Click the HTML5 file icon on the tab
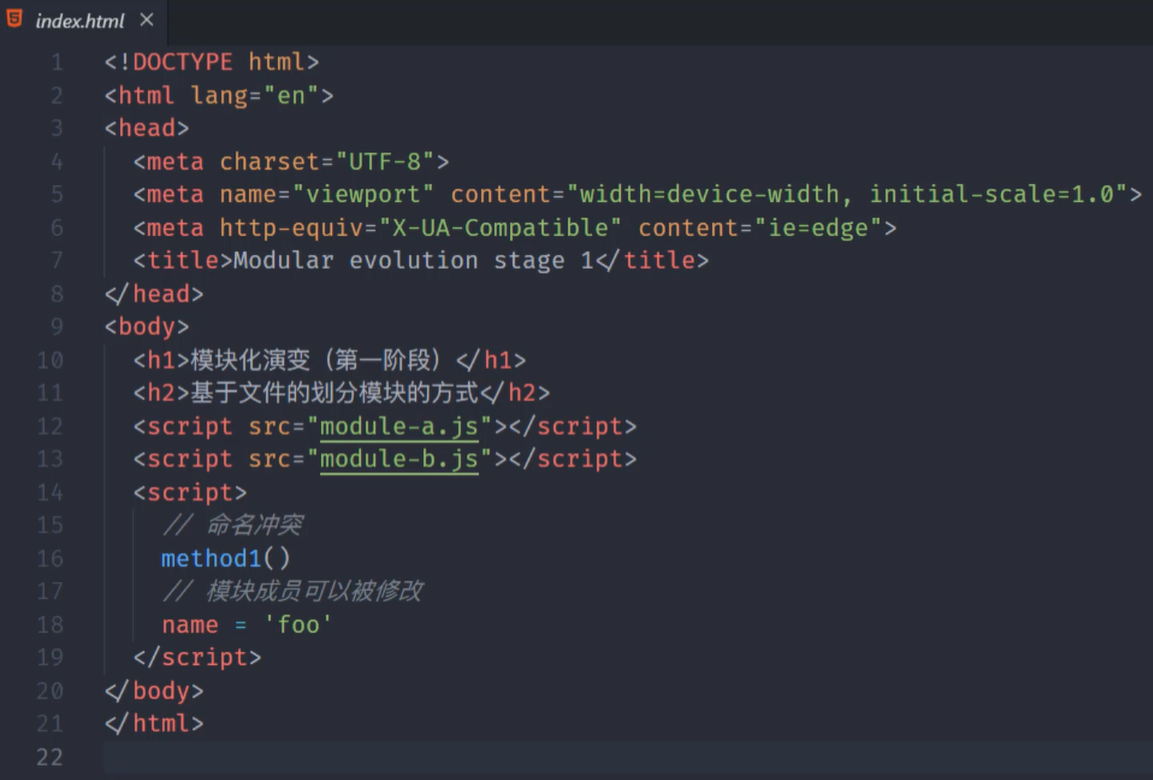1153x780 pixels. click(15, 19)
